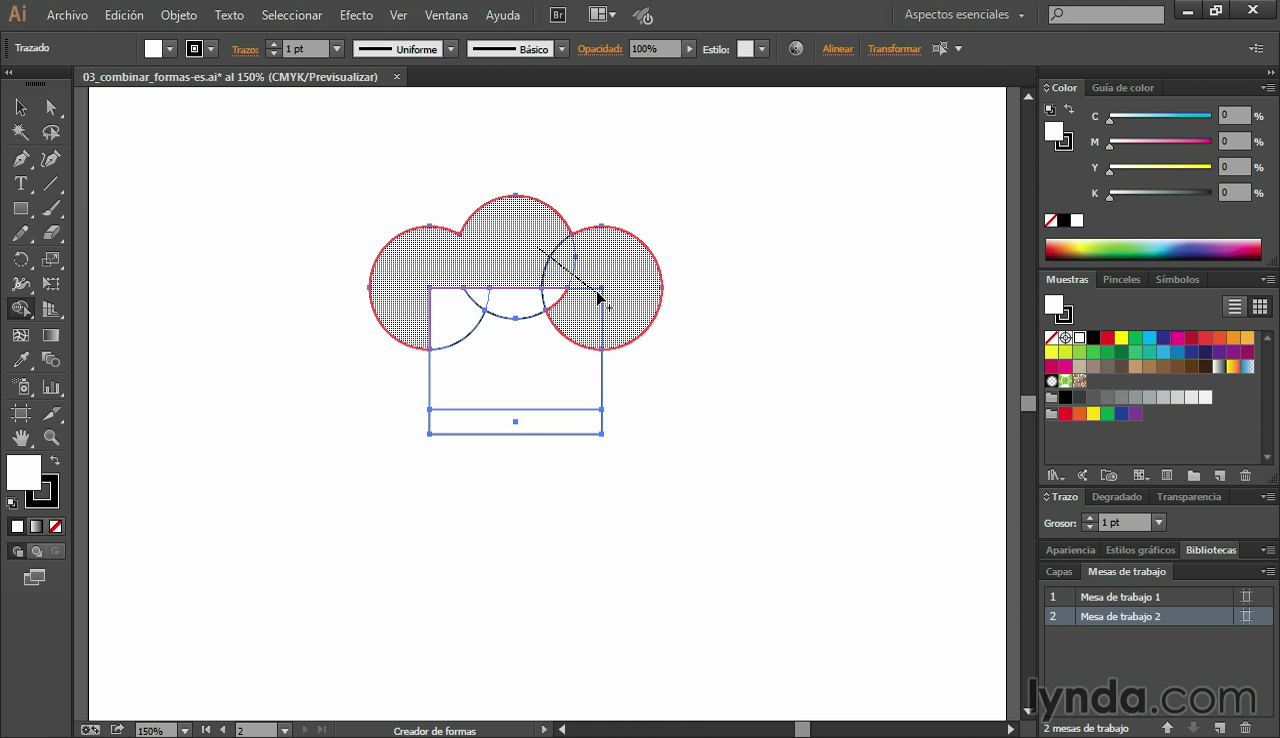Select the Artboard tool
The image size is (1280, 738).
[x=21, y=413]
